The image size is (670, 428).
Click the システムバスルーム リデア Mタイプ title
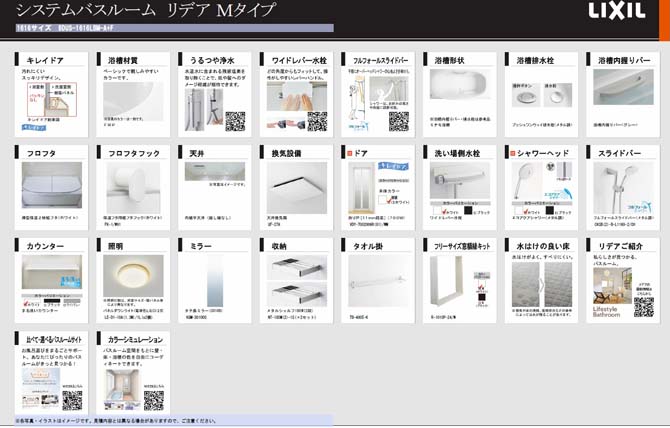coord(146,10)
